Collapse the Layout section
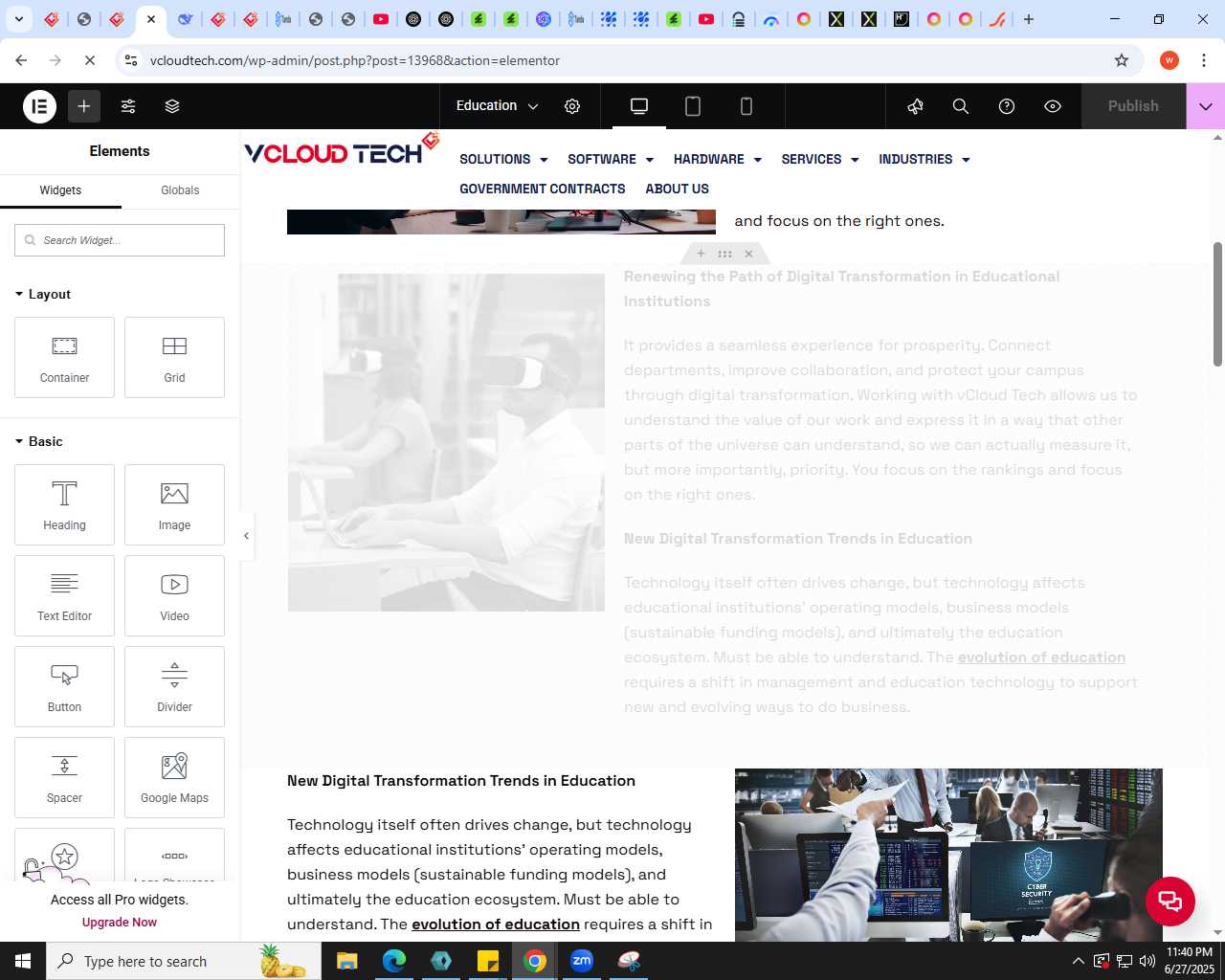 click(x=43, y=294)
